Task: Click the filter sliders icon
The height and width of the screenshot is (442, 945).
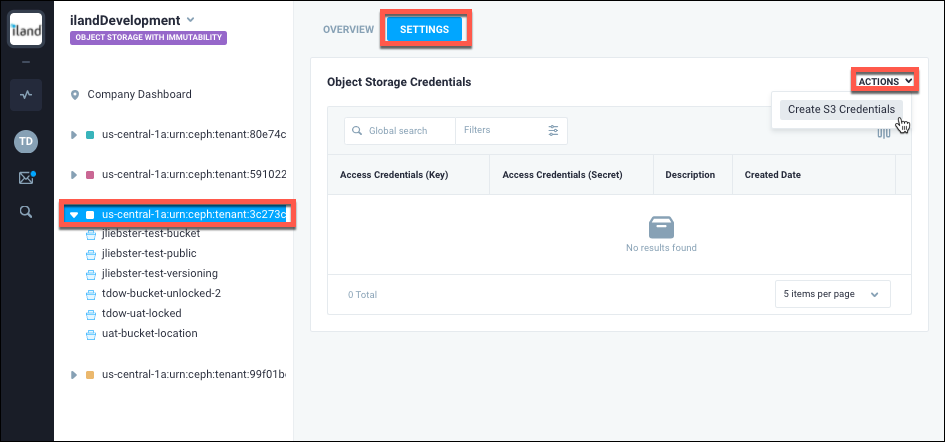Action: 553,130
